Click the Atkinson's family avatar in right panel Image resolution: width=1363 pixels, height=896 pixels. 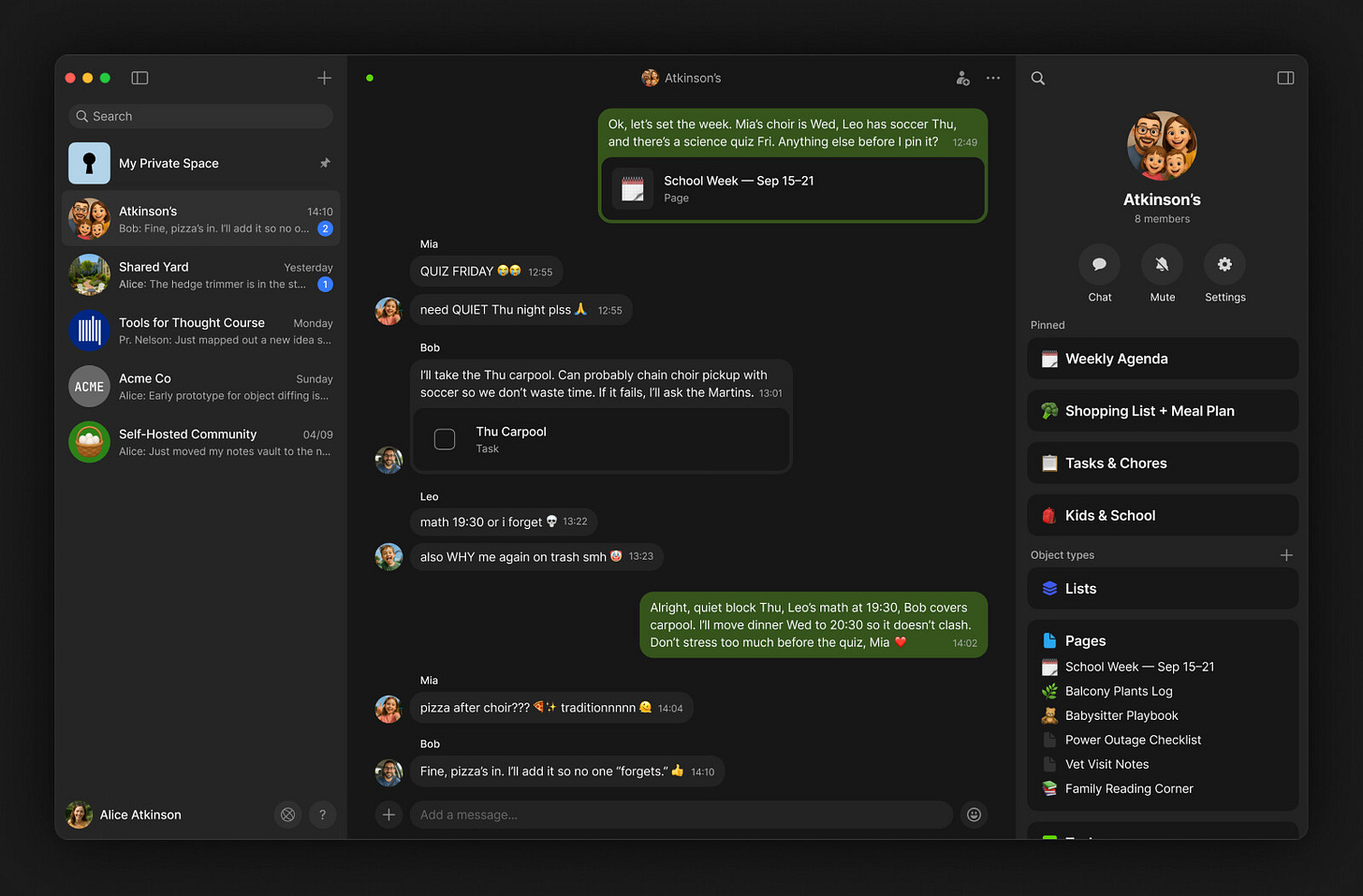click(x=1162, y=146)
